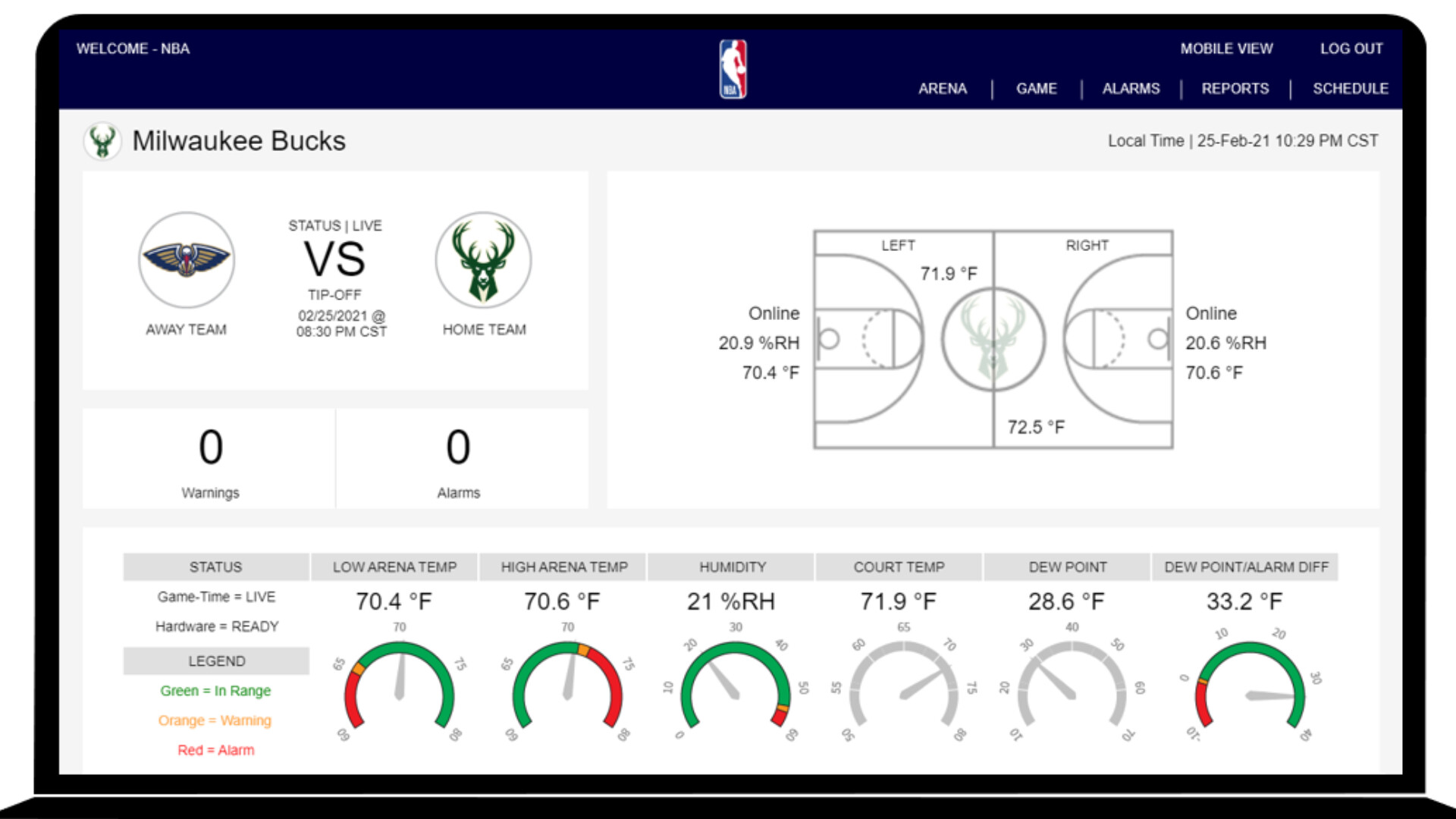
Task: Switch to Mobile View
Action: [1226, 49]
